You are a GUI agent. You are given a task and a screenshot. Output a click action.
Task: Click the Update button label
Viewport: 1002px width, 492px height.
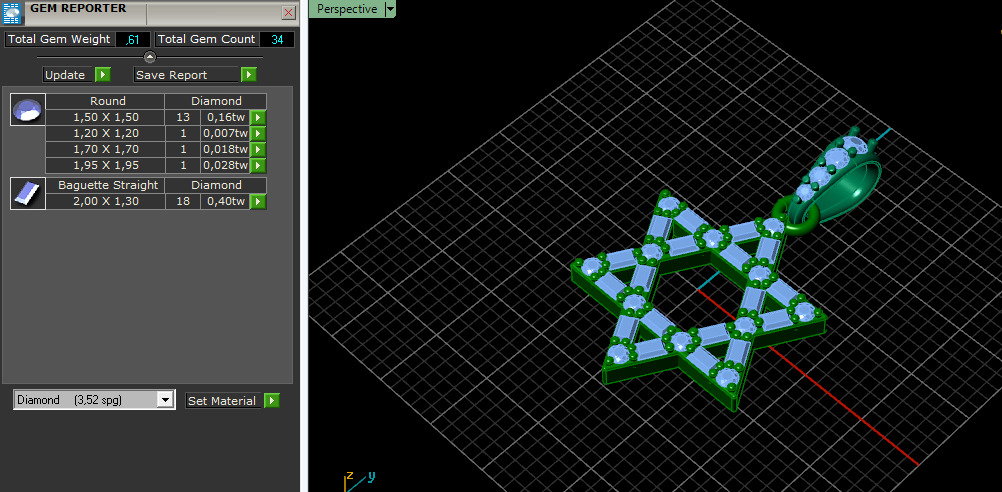tap(68, 75)
